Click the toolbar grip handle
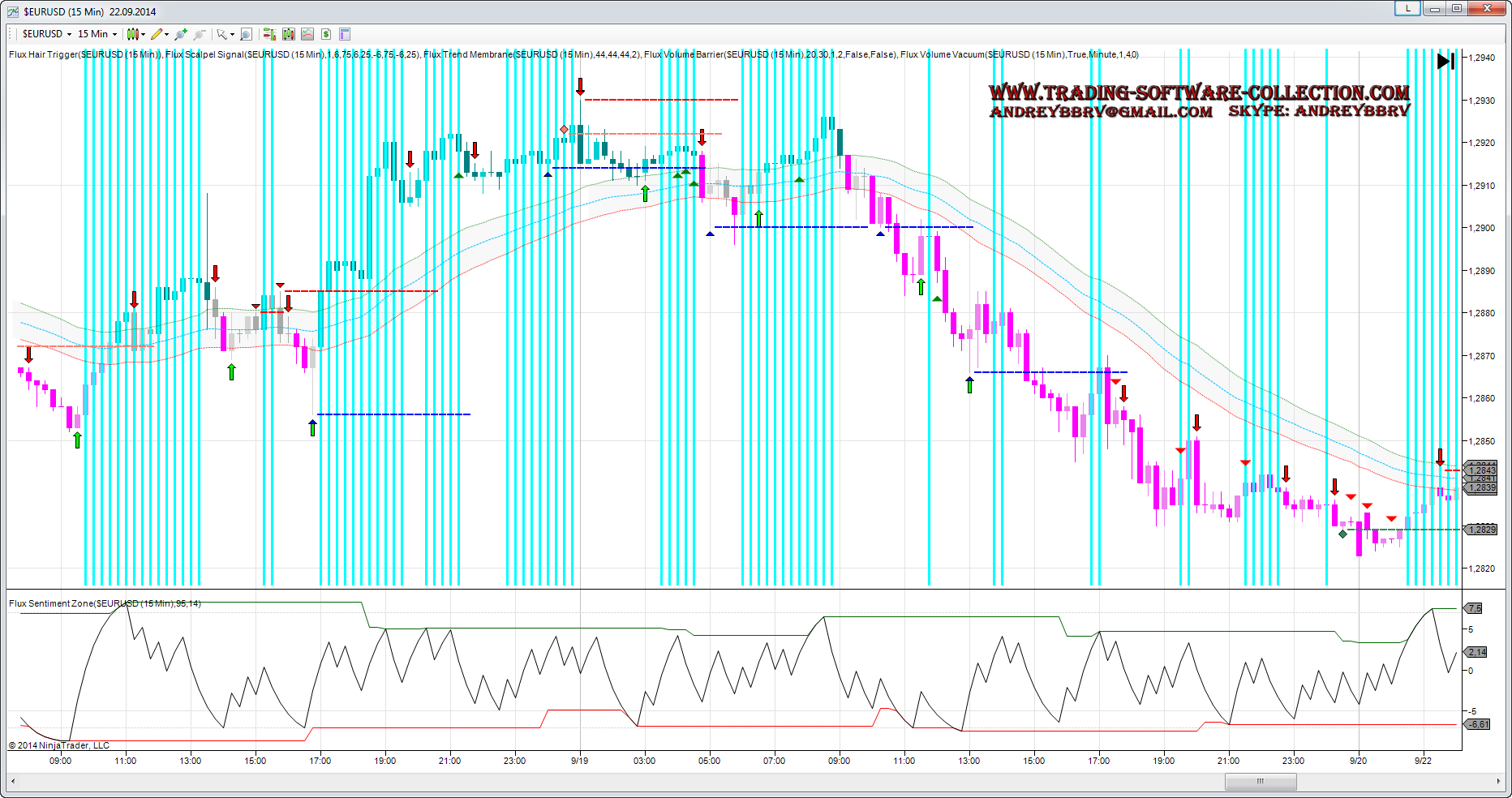 point(11,34)
